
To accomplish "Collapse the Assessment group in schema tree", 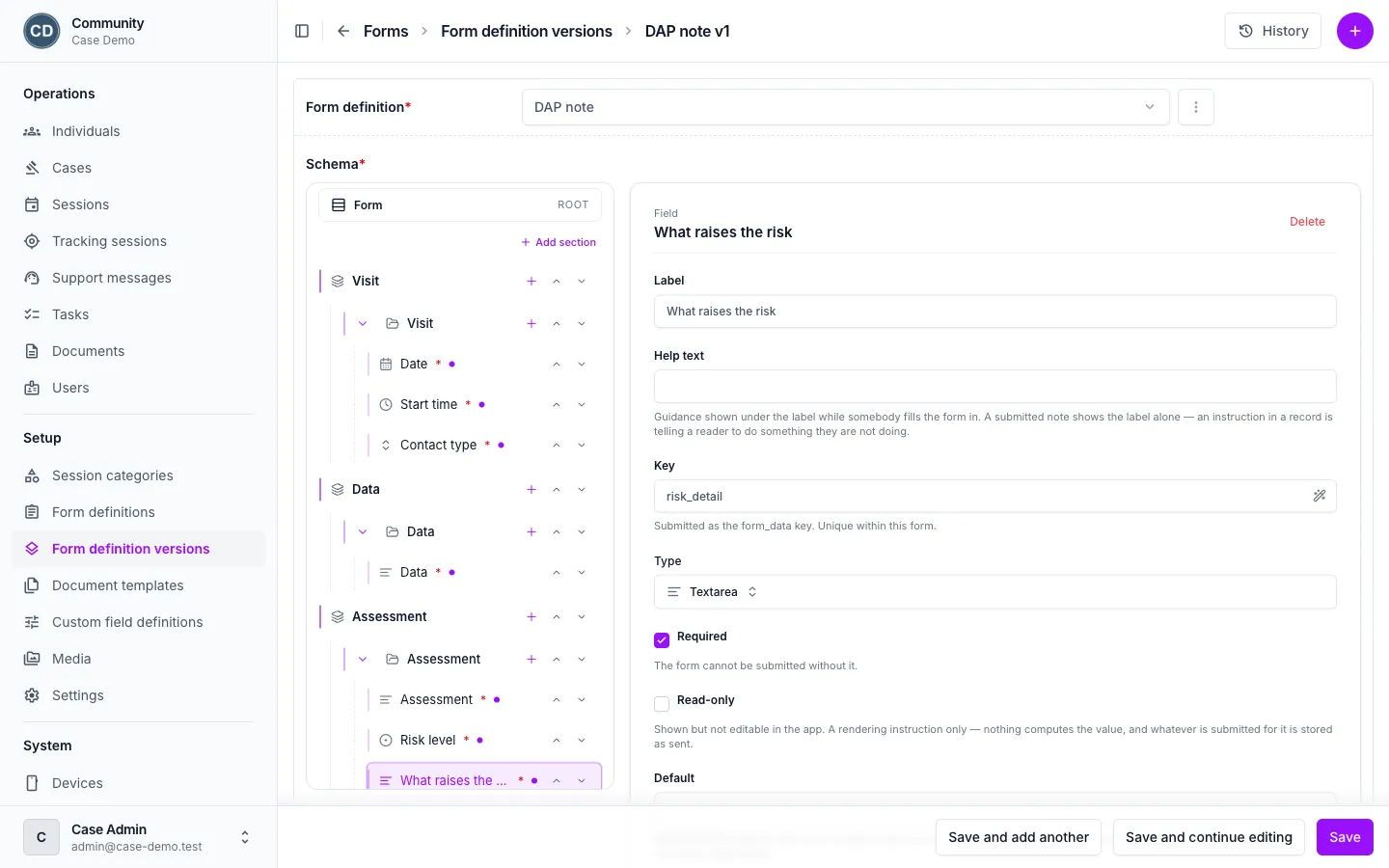I will (x=363, y=659).
